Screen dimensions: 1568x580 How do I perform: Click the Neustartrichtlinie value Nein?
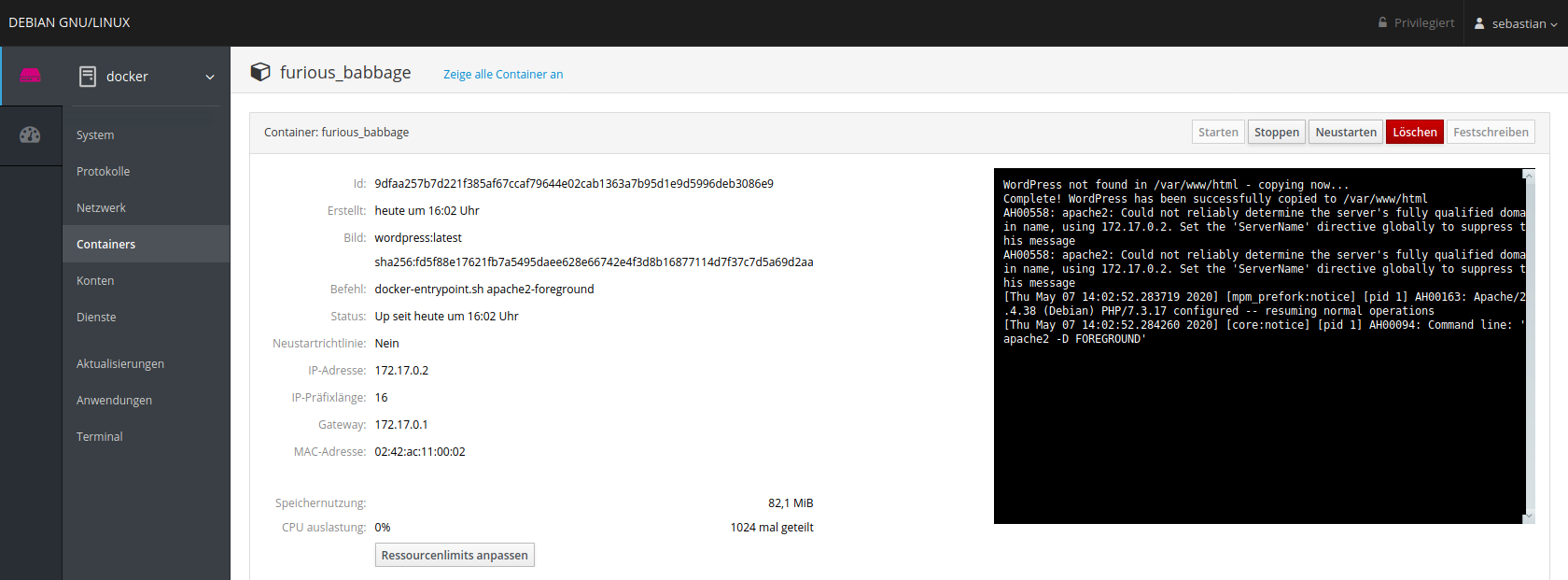(x=386, y=343)
